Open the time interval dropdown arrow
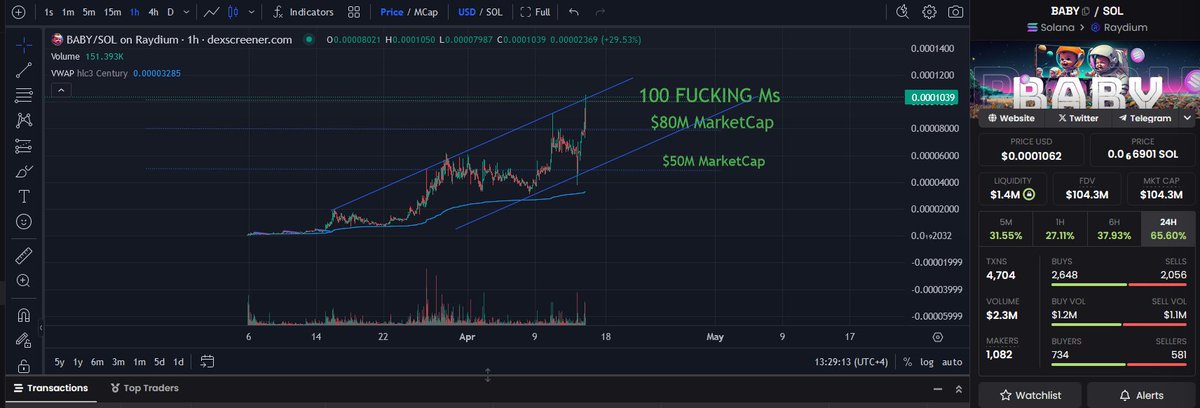1200x408 pixels. [x=189, y=12]
